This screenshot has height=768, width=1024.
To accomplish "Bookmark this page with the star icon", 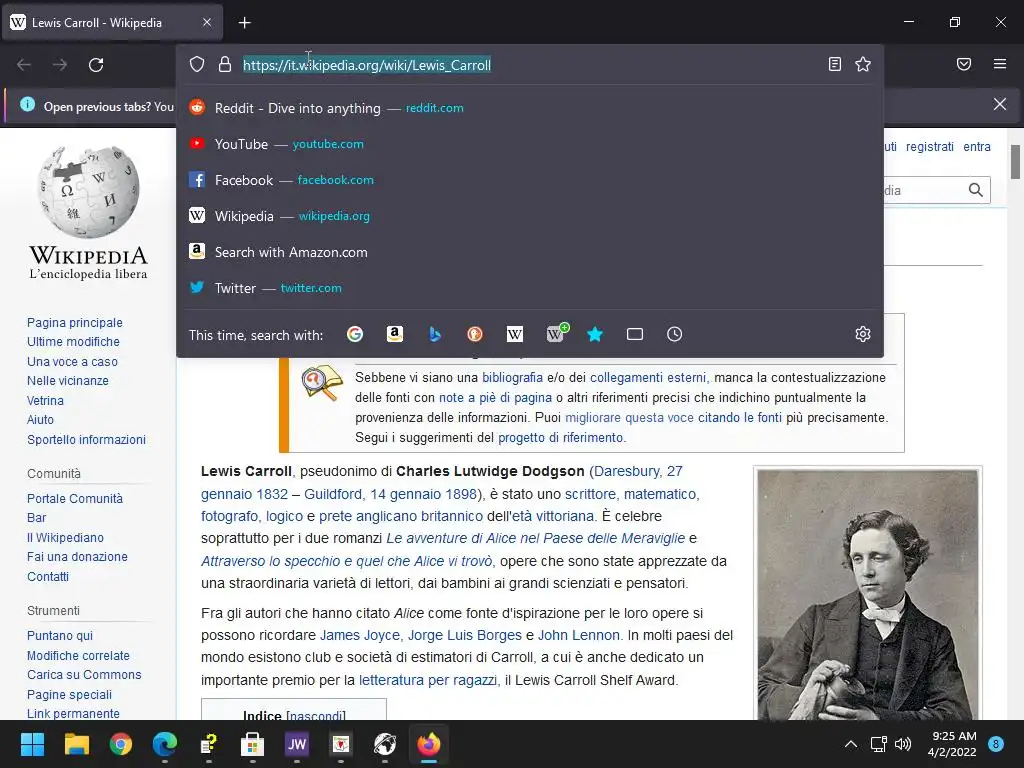I will [863, 64].
